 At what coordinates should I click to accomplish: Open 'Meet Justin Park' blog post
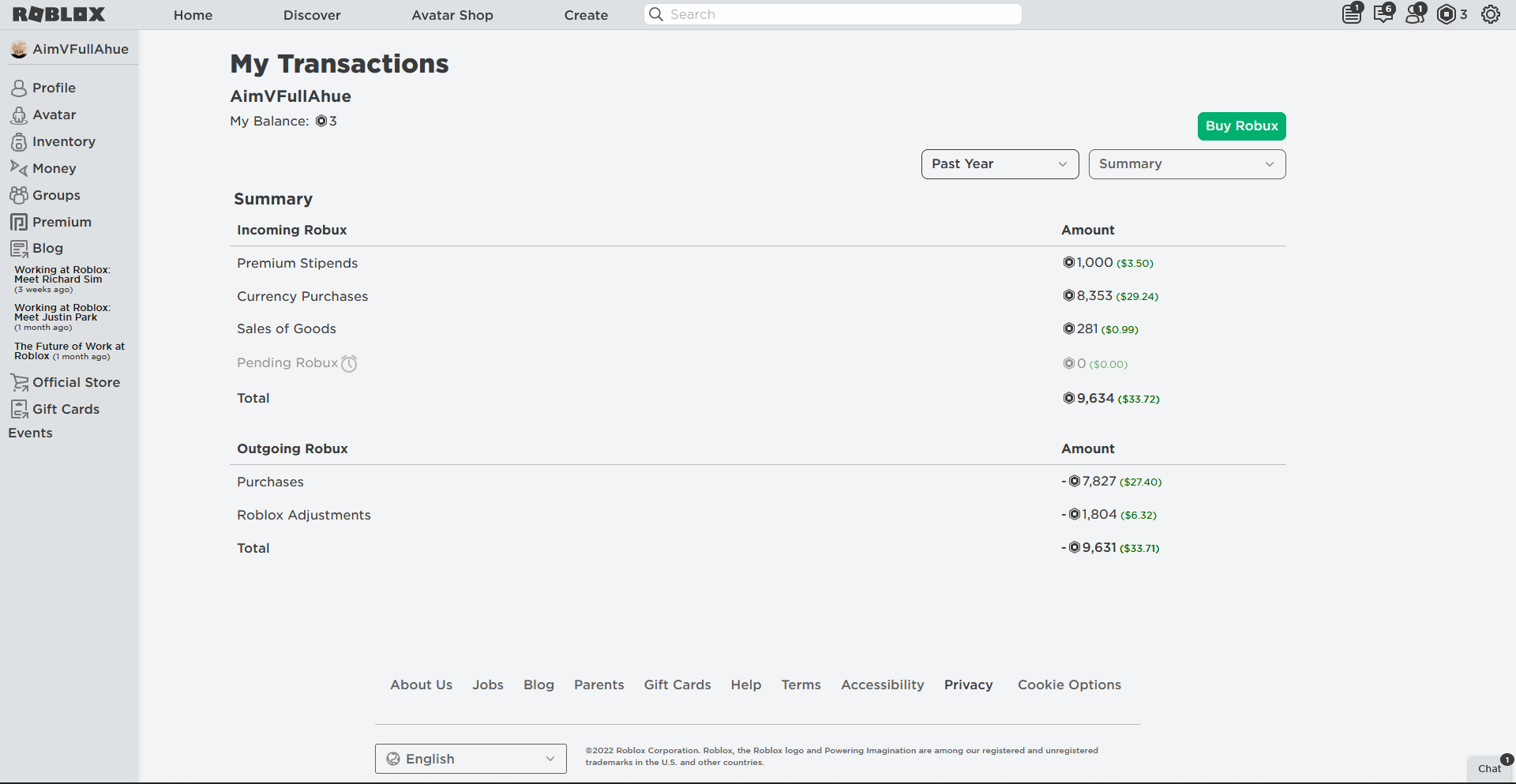(62, 317)
